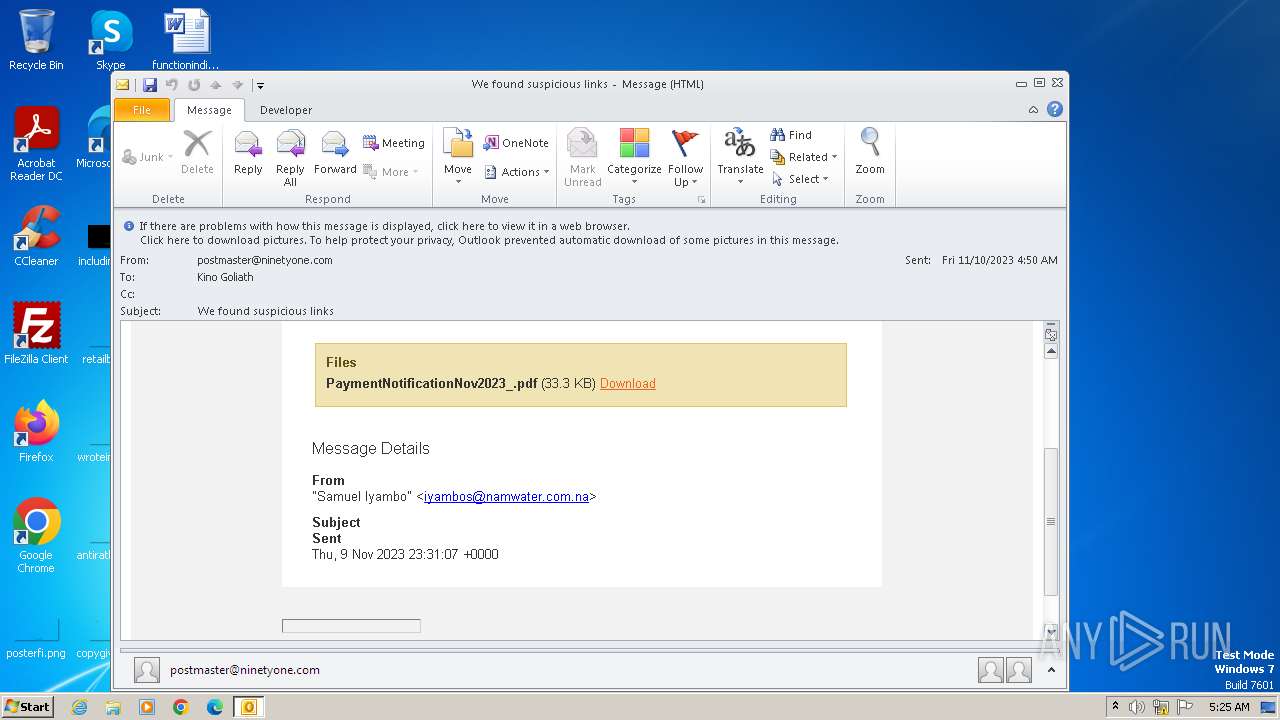
Task: Click contact photo in people pane
Action: [x=147, y=670]
